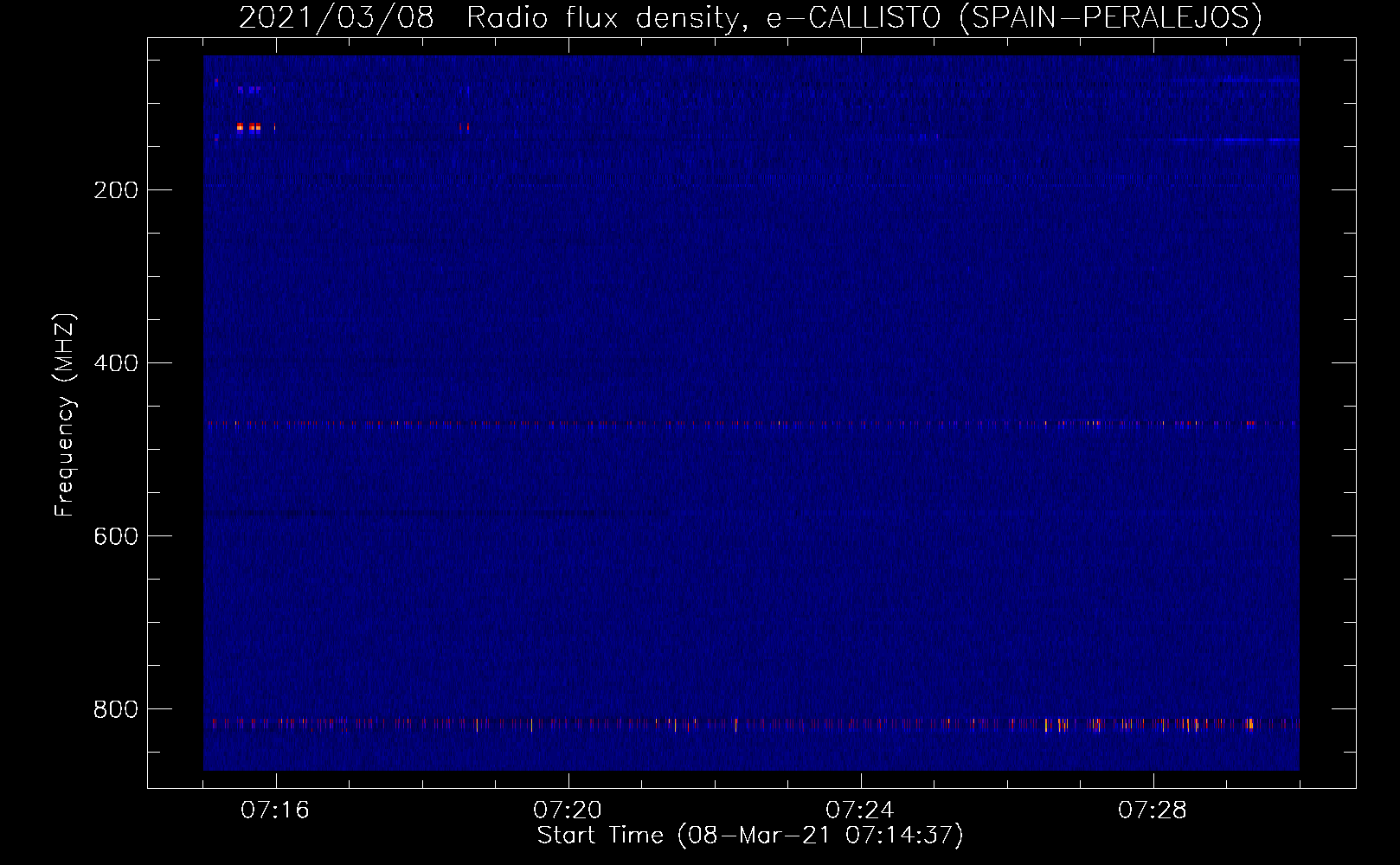Click the bright orange spot near 07:29 at 820 MHz
1400x865 pixels.
tap(1250, 724)
